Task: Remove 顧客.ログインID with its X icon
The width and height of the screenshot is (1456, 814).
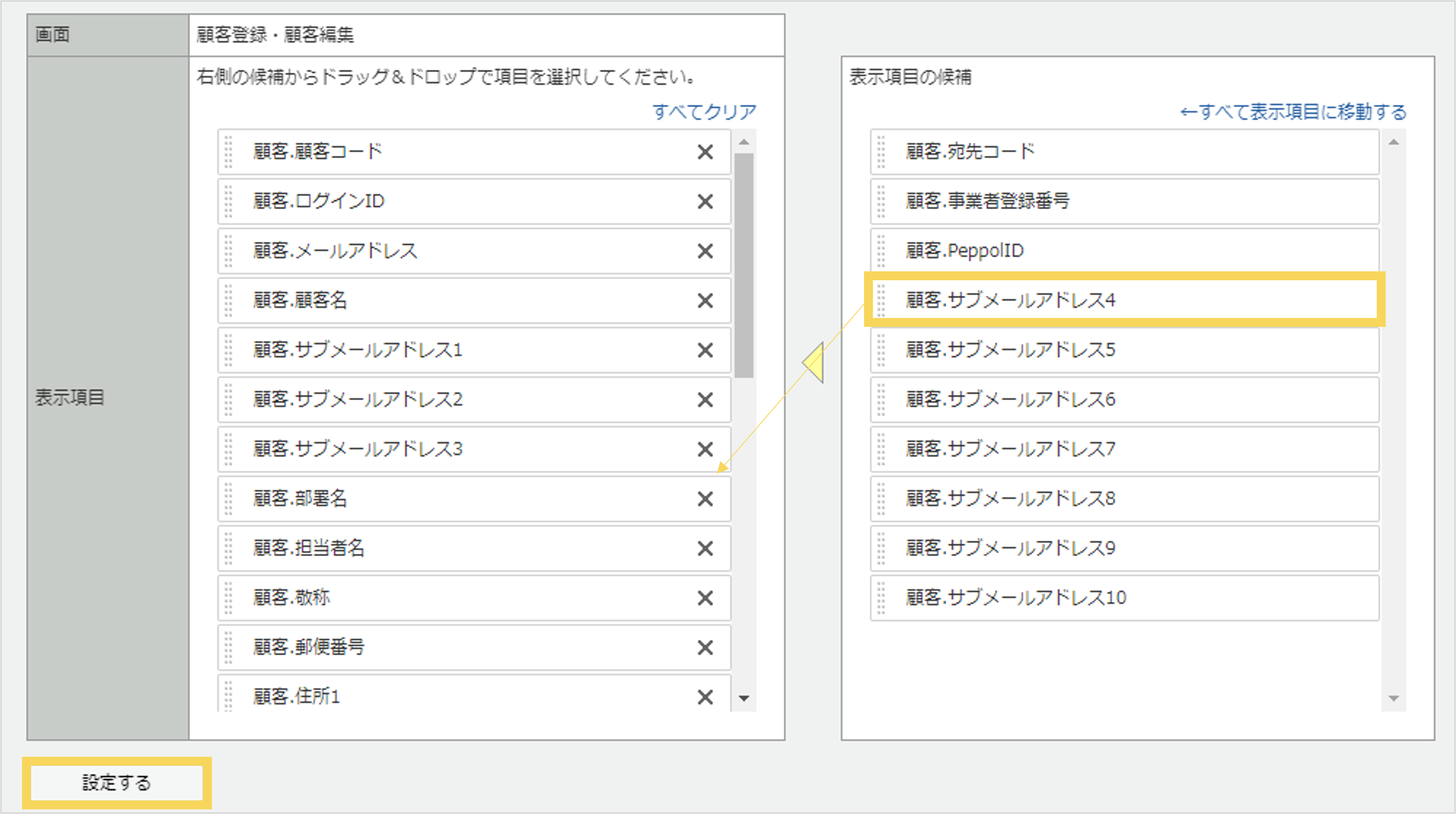Action: point(705,201)
